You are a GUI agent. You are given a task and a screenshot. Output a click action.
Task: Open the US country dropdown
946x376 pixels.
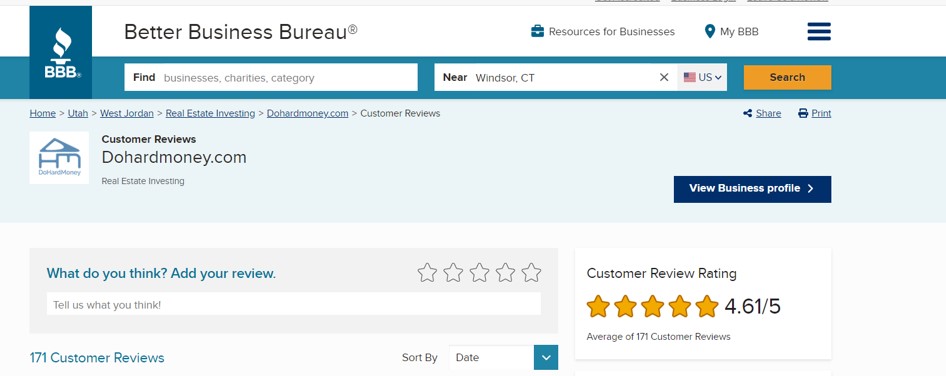point(702,77)
